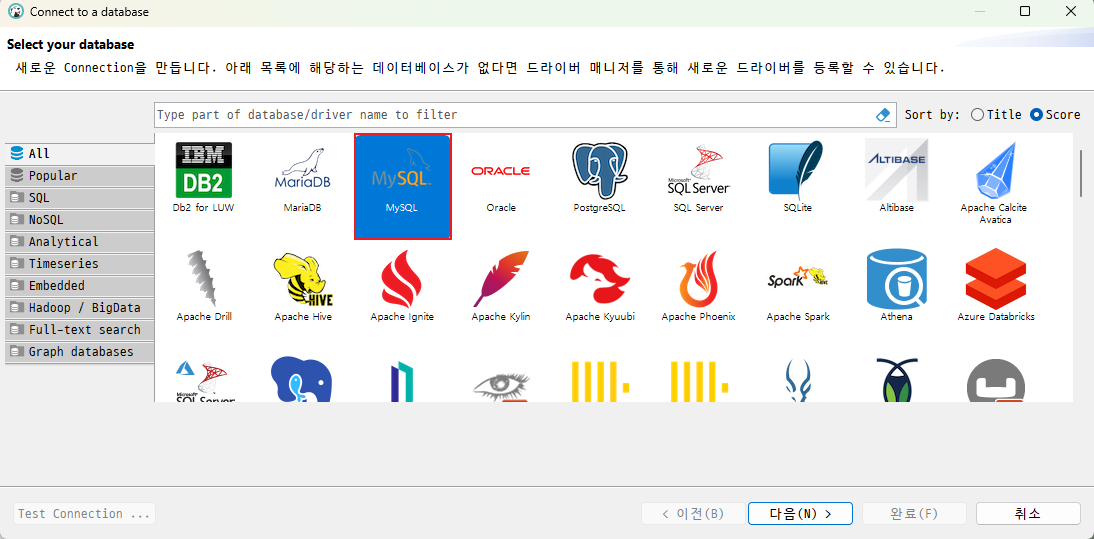1094x539 pixels.
Task: Choose the Apache Drill icon
Action: pyautogui.click(x=204, y=279)
